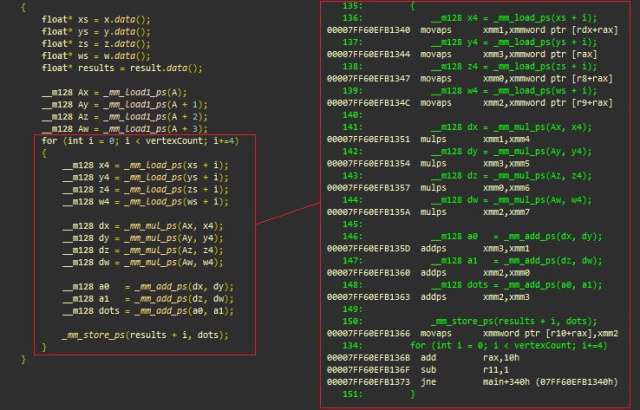Click the 'sub r11,1' instruction
640x410 pixels.
[420, 370]
